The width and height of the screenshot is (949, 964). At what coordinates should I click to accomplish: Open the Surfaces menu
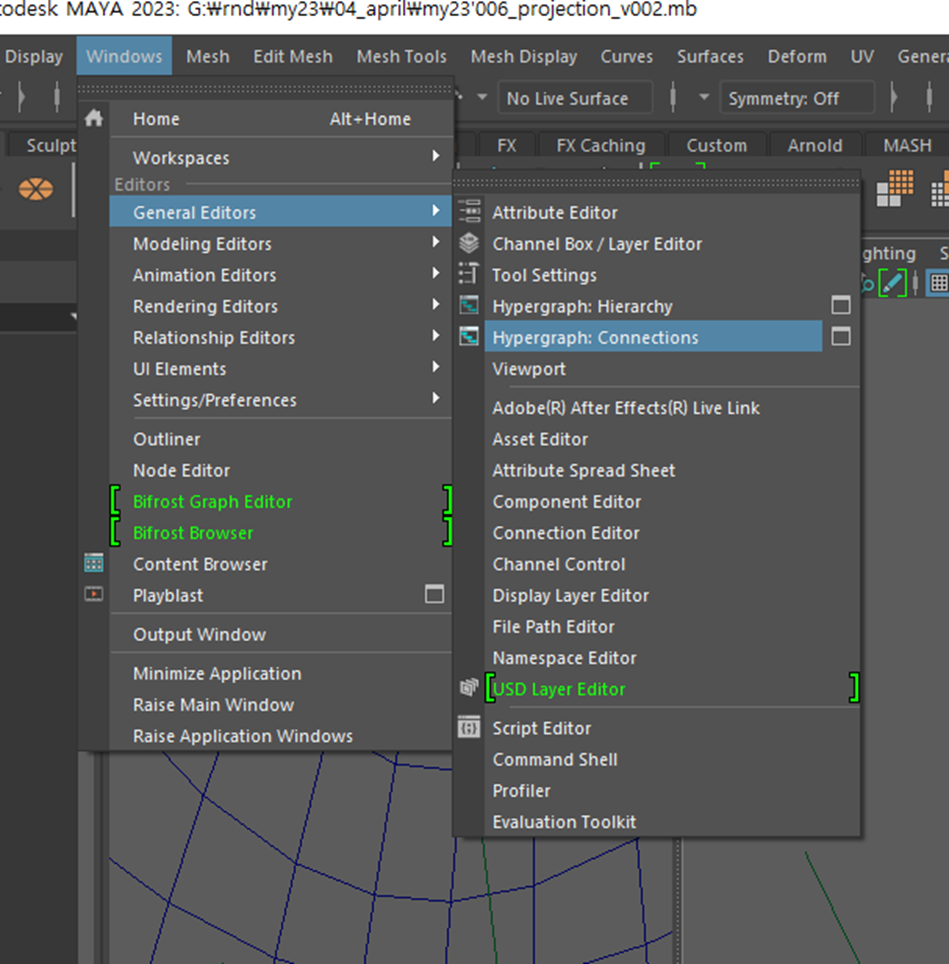click(x=710, y=56)
